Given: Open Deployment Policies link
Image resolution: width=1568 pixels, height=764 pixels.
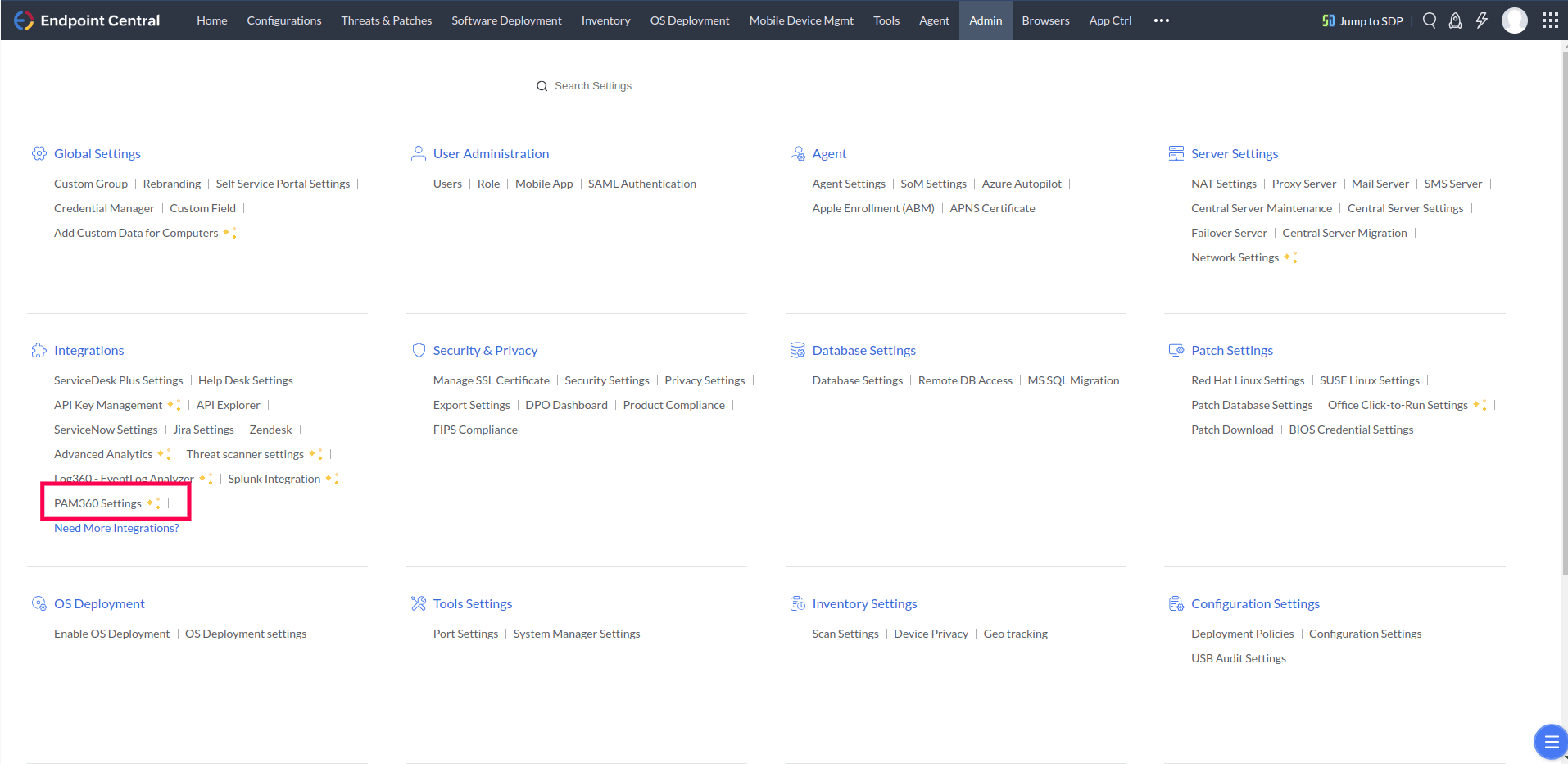Looking at the screenshot, I should pyautogui.click(x=1243, y=634).
